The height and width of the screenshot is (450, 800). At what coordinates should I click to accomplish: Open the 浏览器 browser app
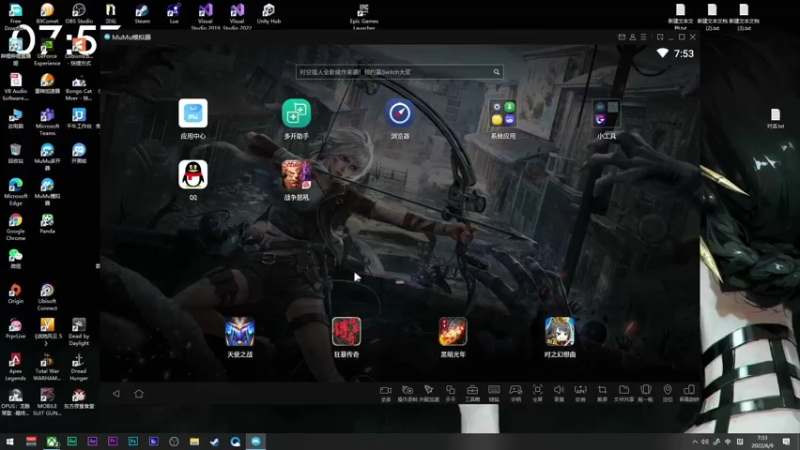tap(400, 113)
